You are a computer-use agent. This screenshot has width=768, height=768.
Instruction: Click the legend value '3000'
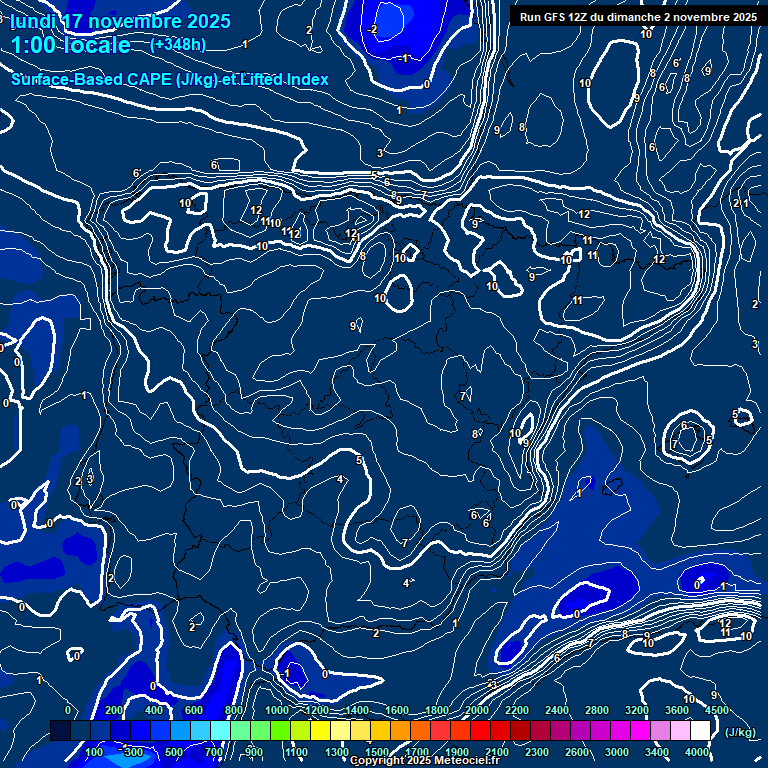(x=617, y=752)
